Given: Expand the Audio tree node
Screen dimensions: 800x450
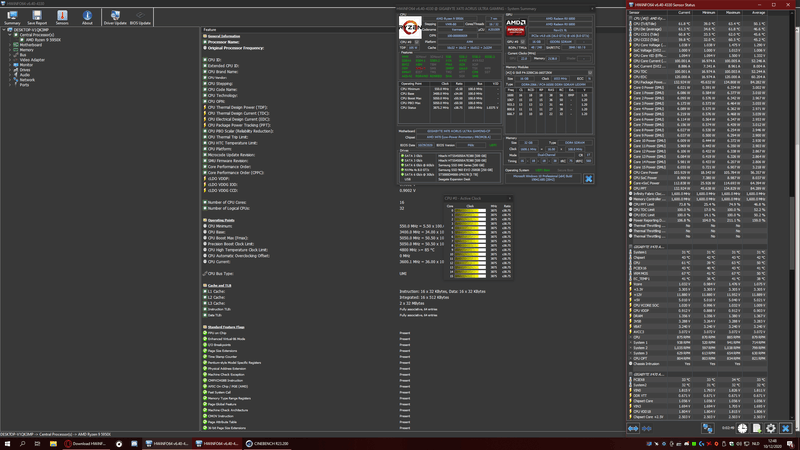Looking at the screenshot, I should pyautogui.click(x=10, y=74).
